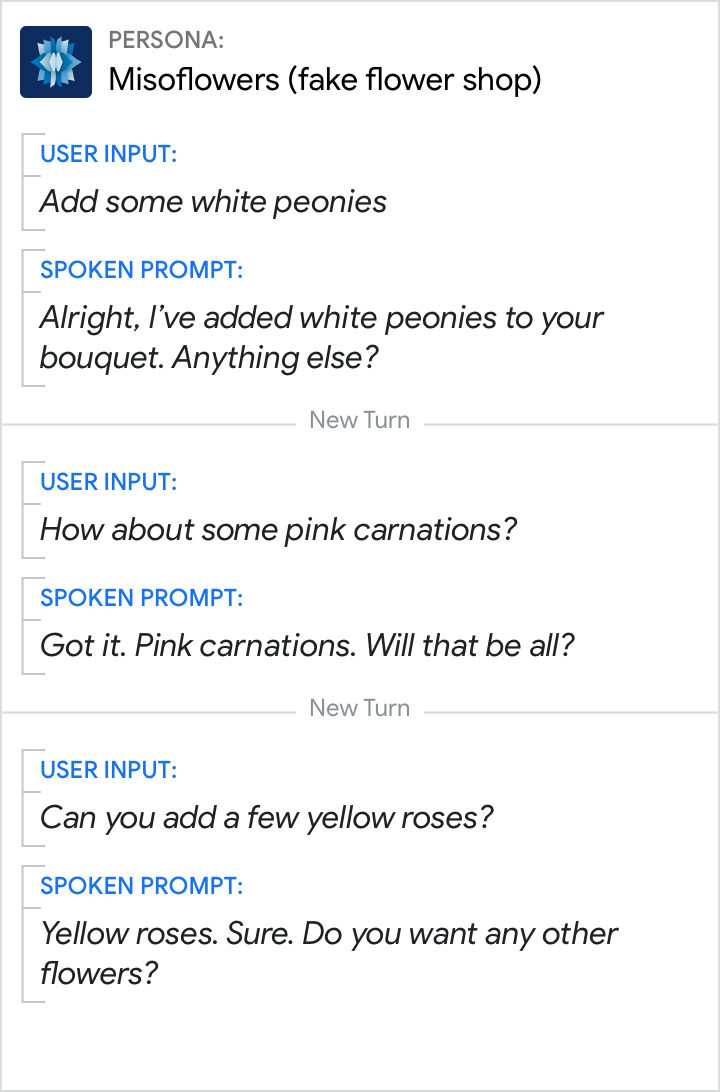Select 'How about some pink carnations?' text
The image size is (720, 1092).
click(278, 529)
